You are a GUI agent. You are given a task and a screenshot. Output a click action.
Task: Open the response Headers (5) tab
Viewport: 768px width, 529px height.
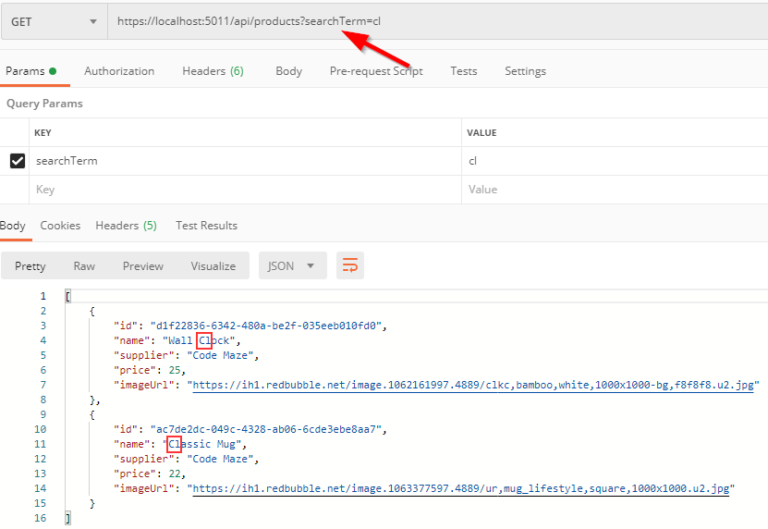point(126,226)
